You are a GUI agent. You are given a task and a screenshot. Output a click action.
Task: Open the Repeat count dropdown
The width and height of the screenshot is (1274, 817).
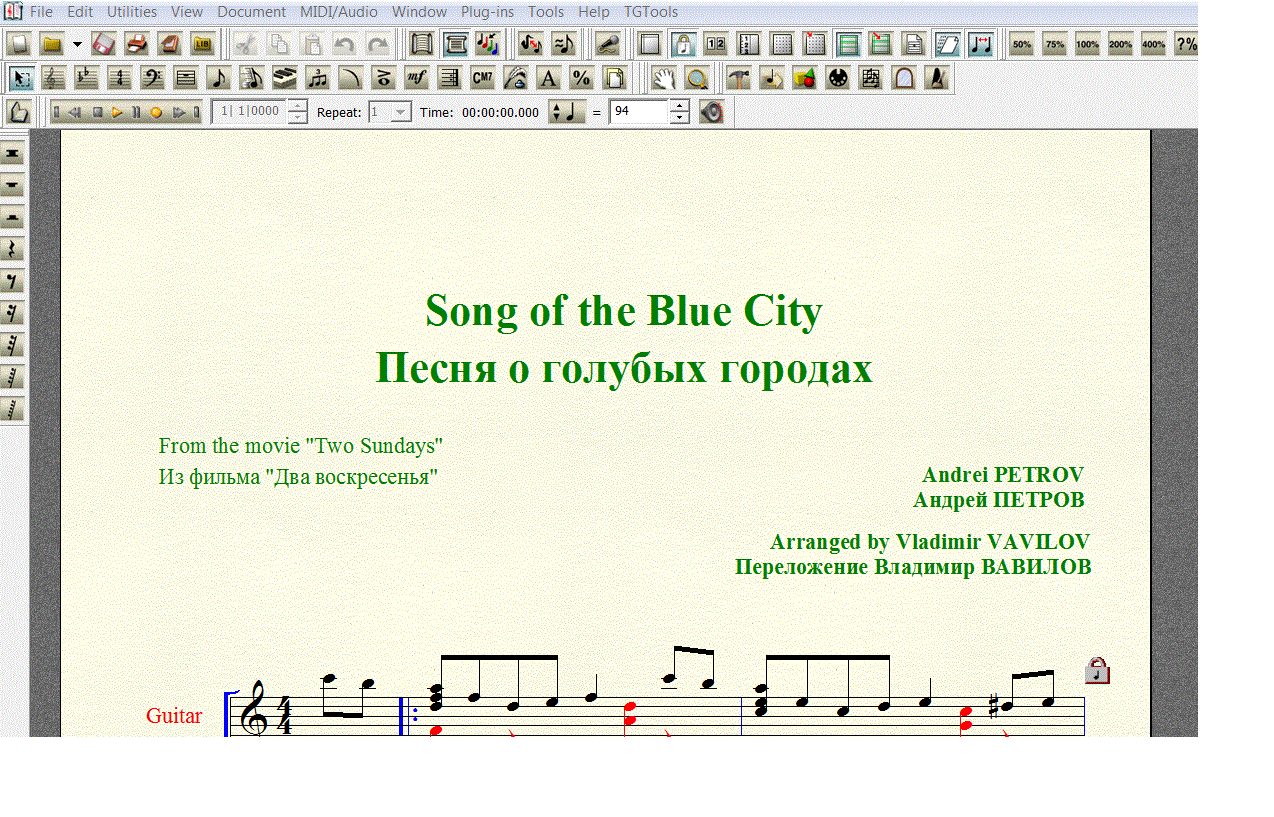[401, 112]
